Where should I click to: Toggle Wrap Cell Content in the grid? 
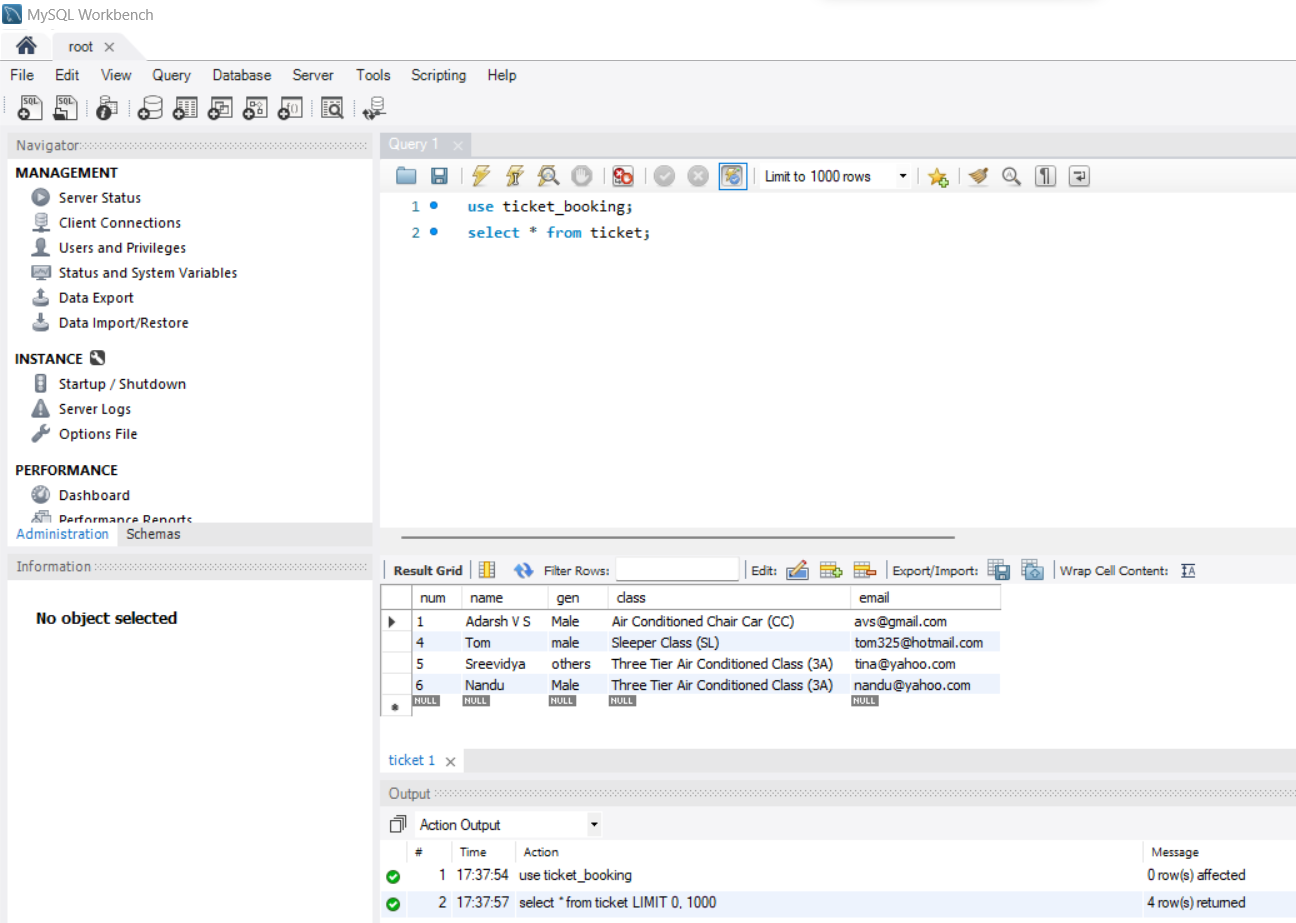click(1188, 570)
